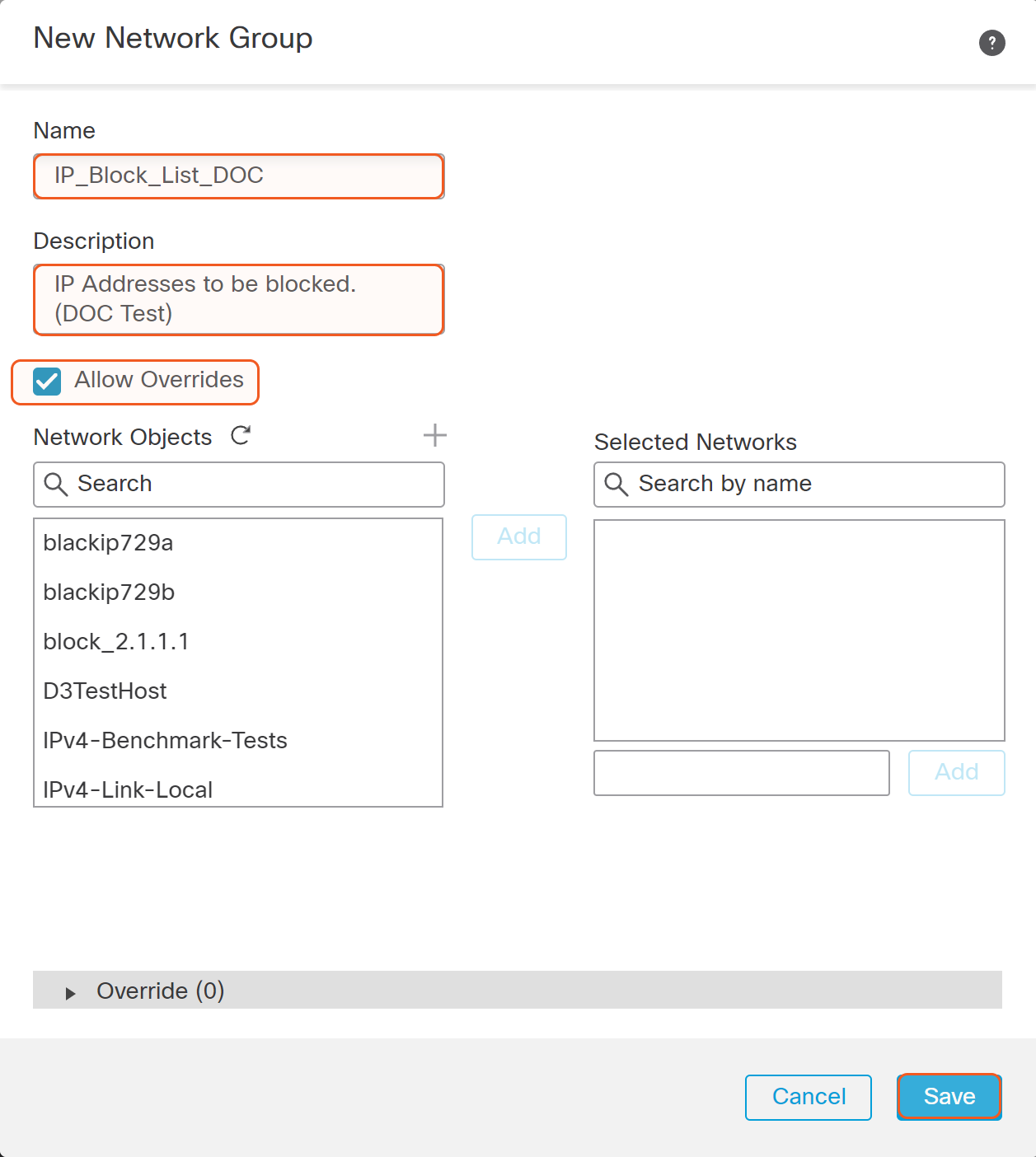Refresh the Network Objects list
This screenshot has height=1157, width=1036.
(241, 435)
